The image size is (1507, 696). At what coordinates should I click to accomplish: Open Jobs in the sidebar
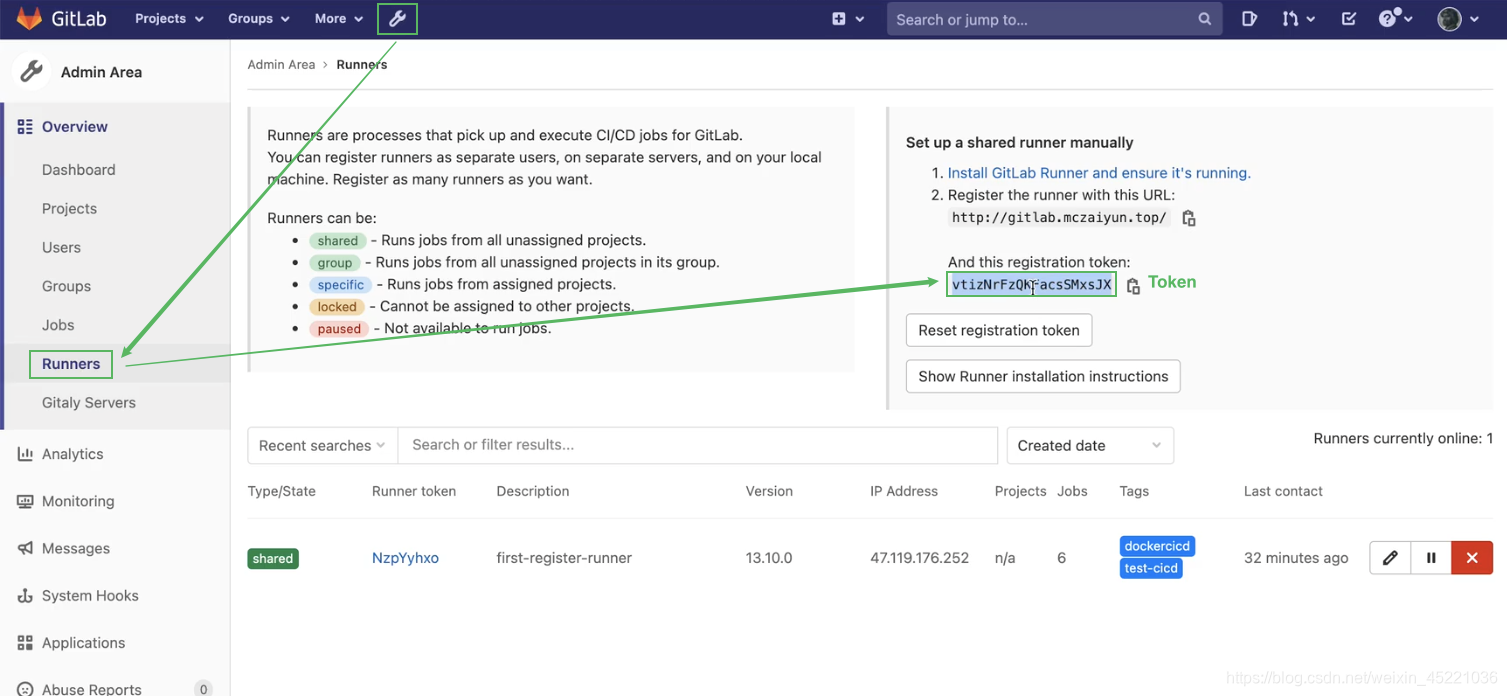click(x=58, y=325)
